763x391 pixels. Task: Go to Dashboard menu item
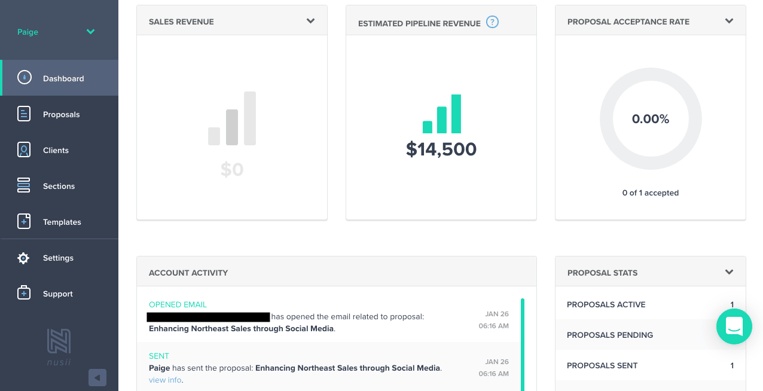point(59,78)
